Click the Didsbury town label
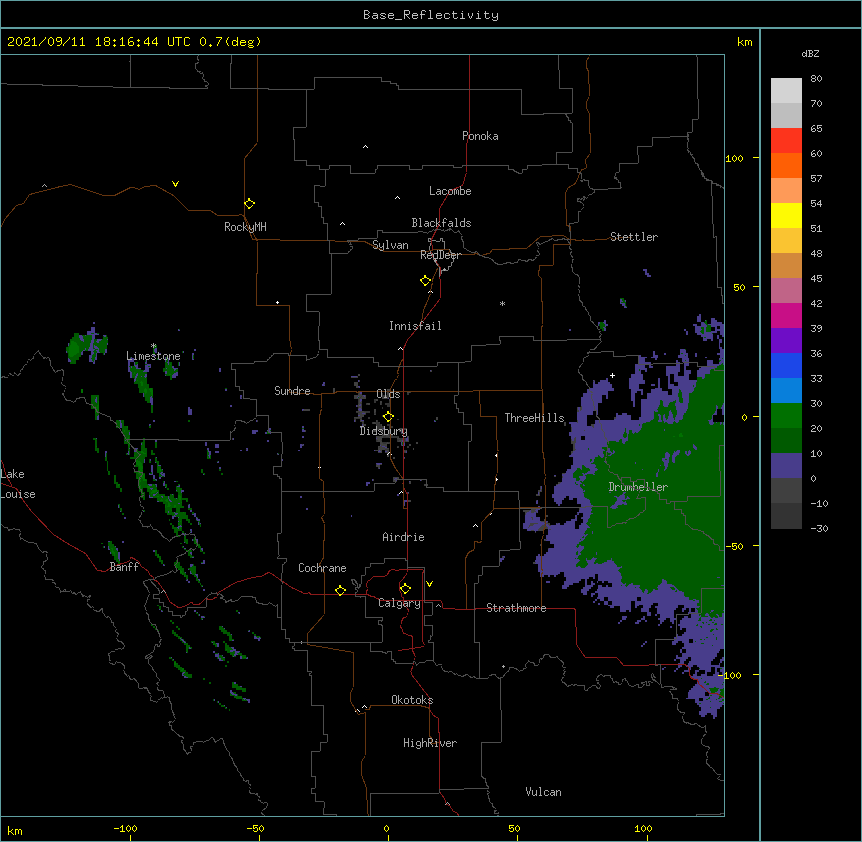This screenshot has width=862, height=842. tap(384, 431)
